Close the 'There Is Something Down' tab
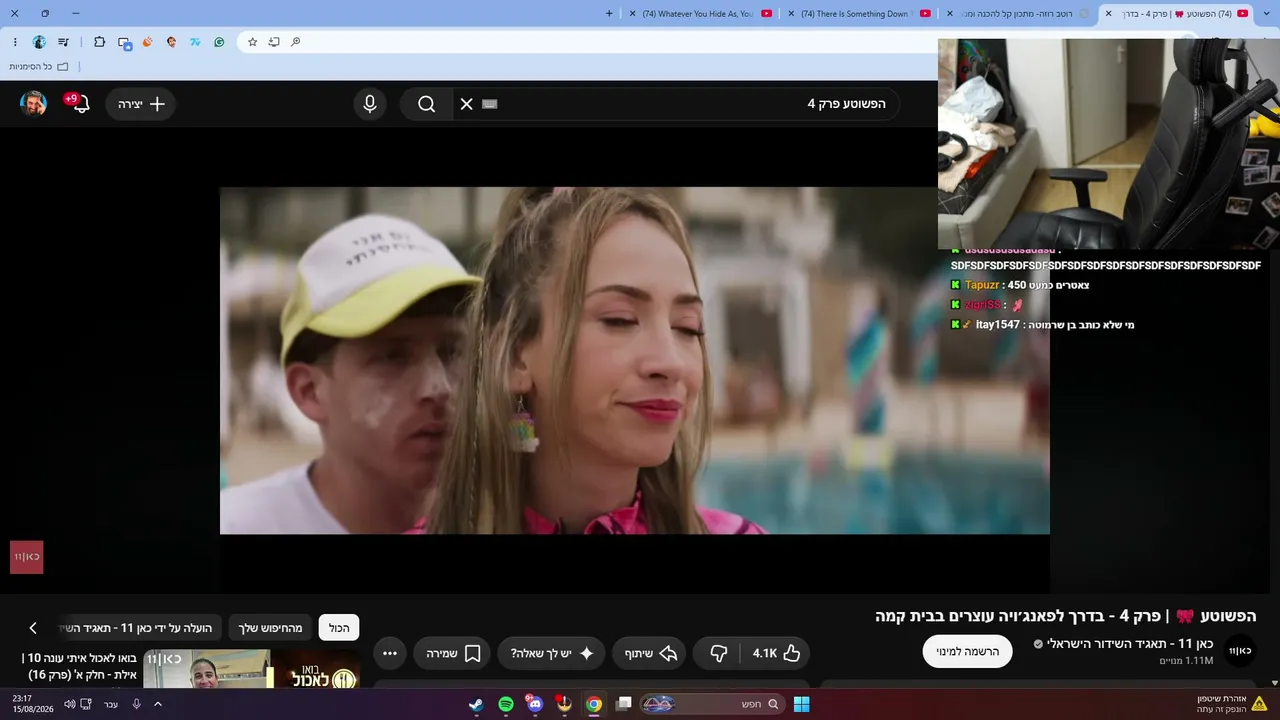The height and width of the screenshot is (720, 1280). (x=792, y=13)
